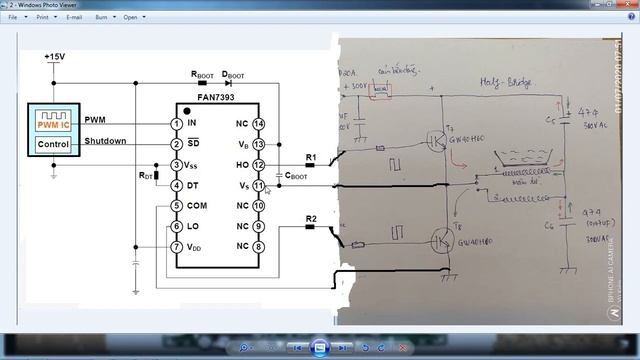Rotate picture counterclockwise
Screen dimensions: 640x360
pos(365,348)
